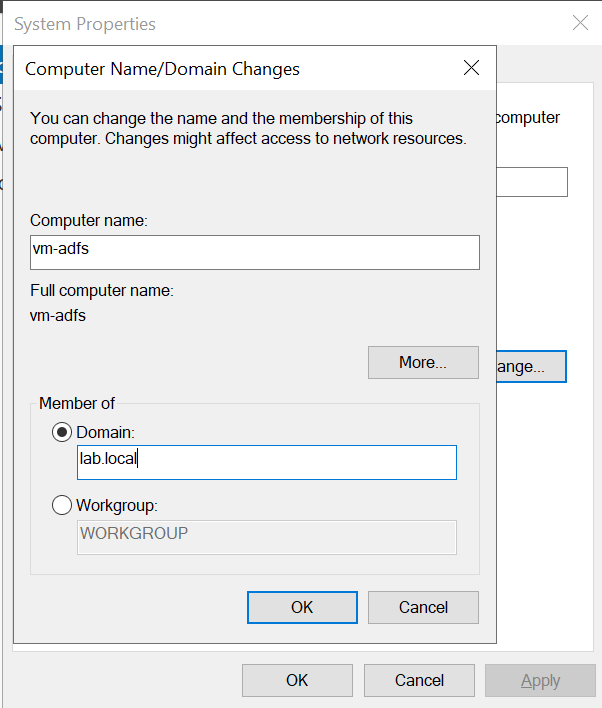Click the partially hidden field in System Properties
Screen dimensions: 602x708
pyautogui.click(x=532, y=182)
